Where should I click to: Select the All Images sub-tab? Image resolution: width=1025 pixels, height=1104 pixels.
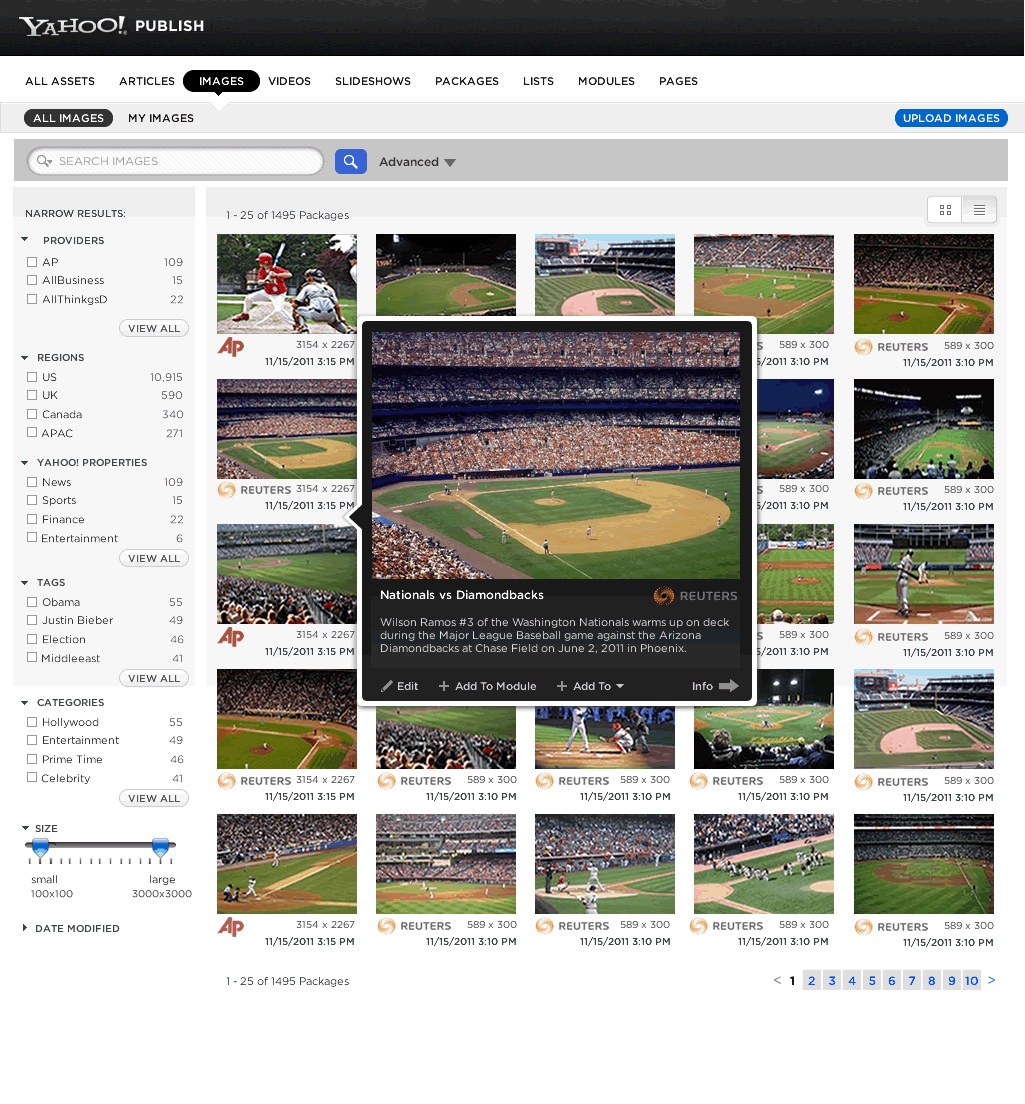coord(68,118)
